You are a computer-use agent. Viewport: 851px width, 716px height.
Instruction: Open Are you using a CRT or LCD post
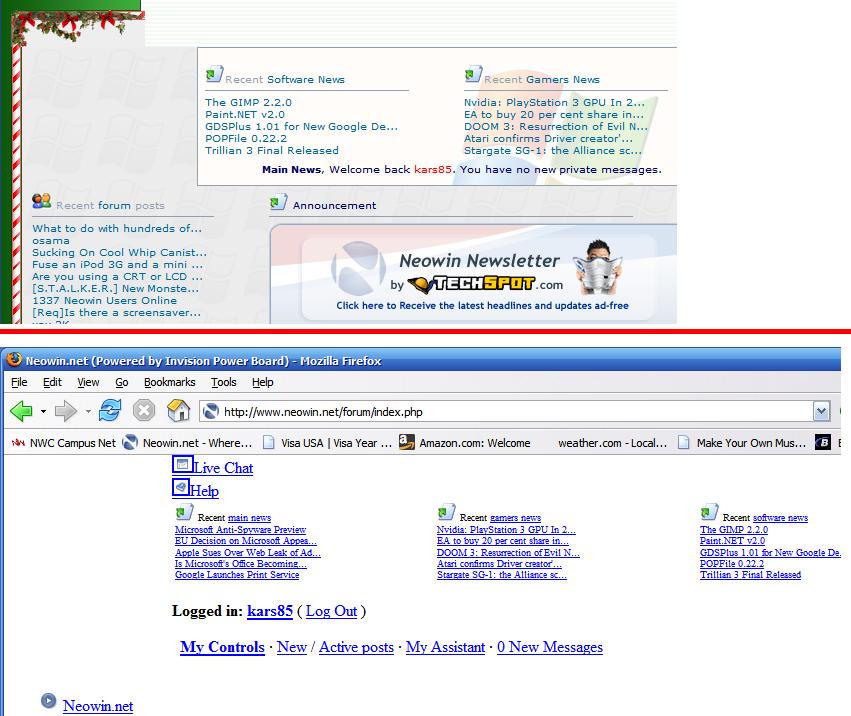[117, 276]
